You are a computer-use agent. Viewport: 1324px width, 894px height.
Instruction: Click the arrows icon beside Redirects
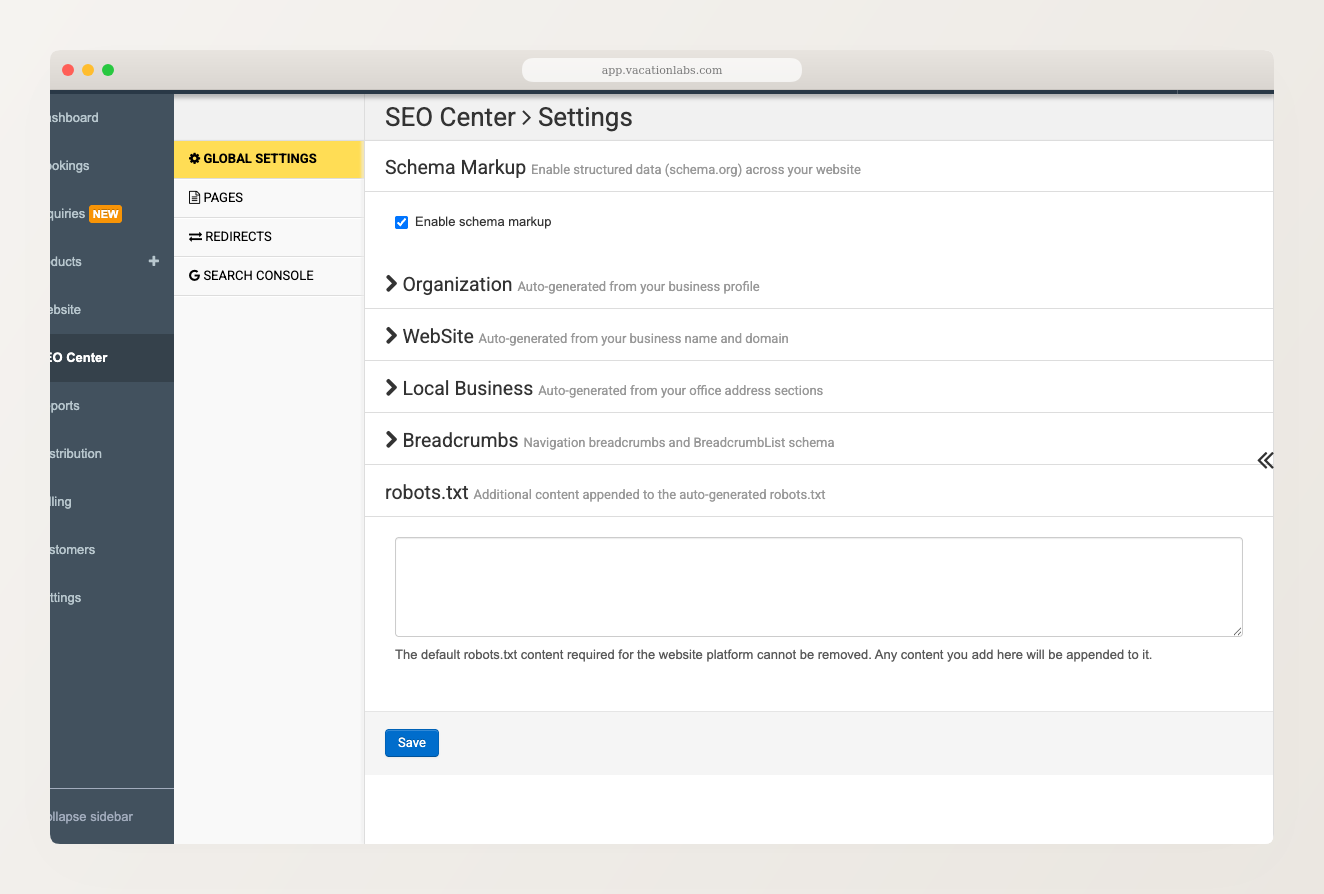(x=195, y=237)
